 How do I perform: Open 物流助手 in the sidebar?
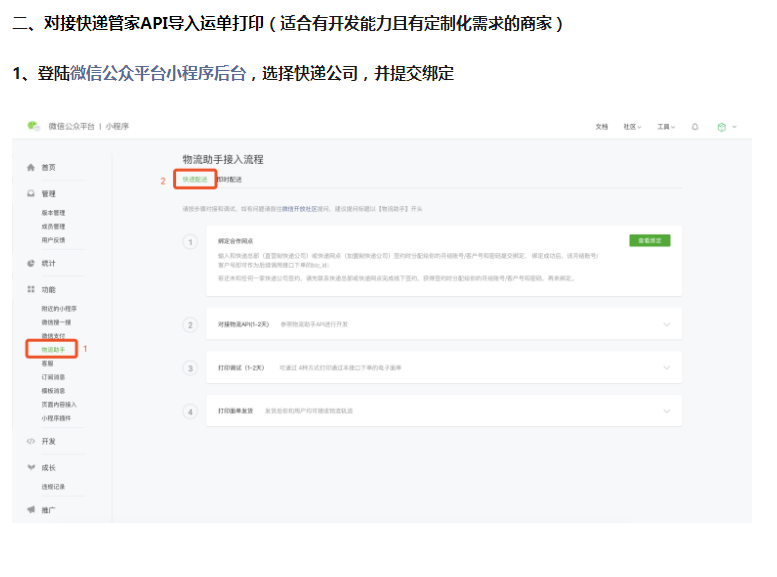coord(53,349)
